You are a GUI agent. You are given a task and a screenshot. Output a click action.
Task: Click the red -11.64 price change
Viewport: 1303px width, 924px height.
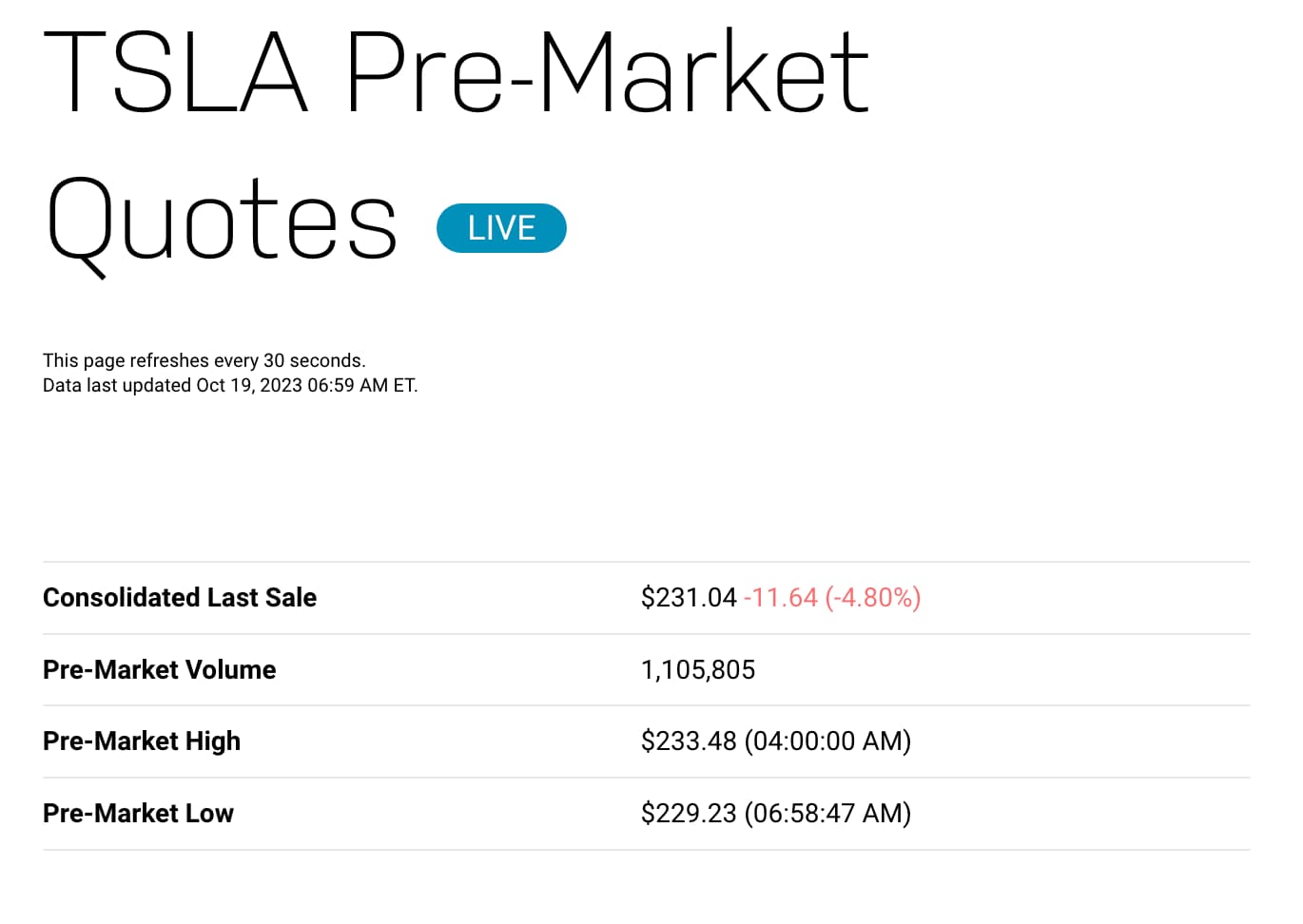pyautogui.click(x=781, y=597)
